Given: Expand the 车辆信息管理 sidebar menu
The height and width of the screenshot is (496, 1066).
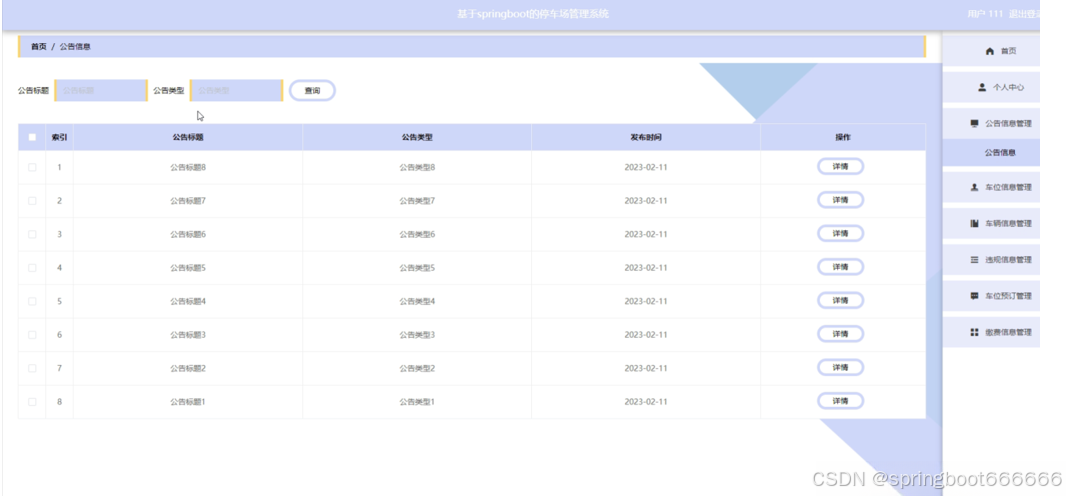Looking at the screenshot, I should click(x=991, y=224).
